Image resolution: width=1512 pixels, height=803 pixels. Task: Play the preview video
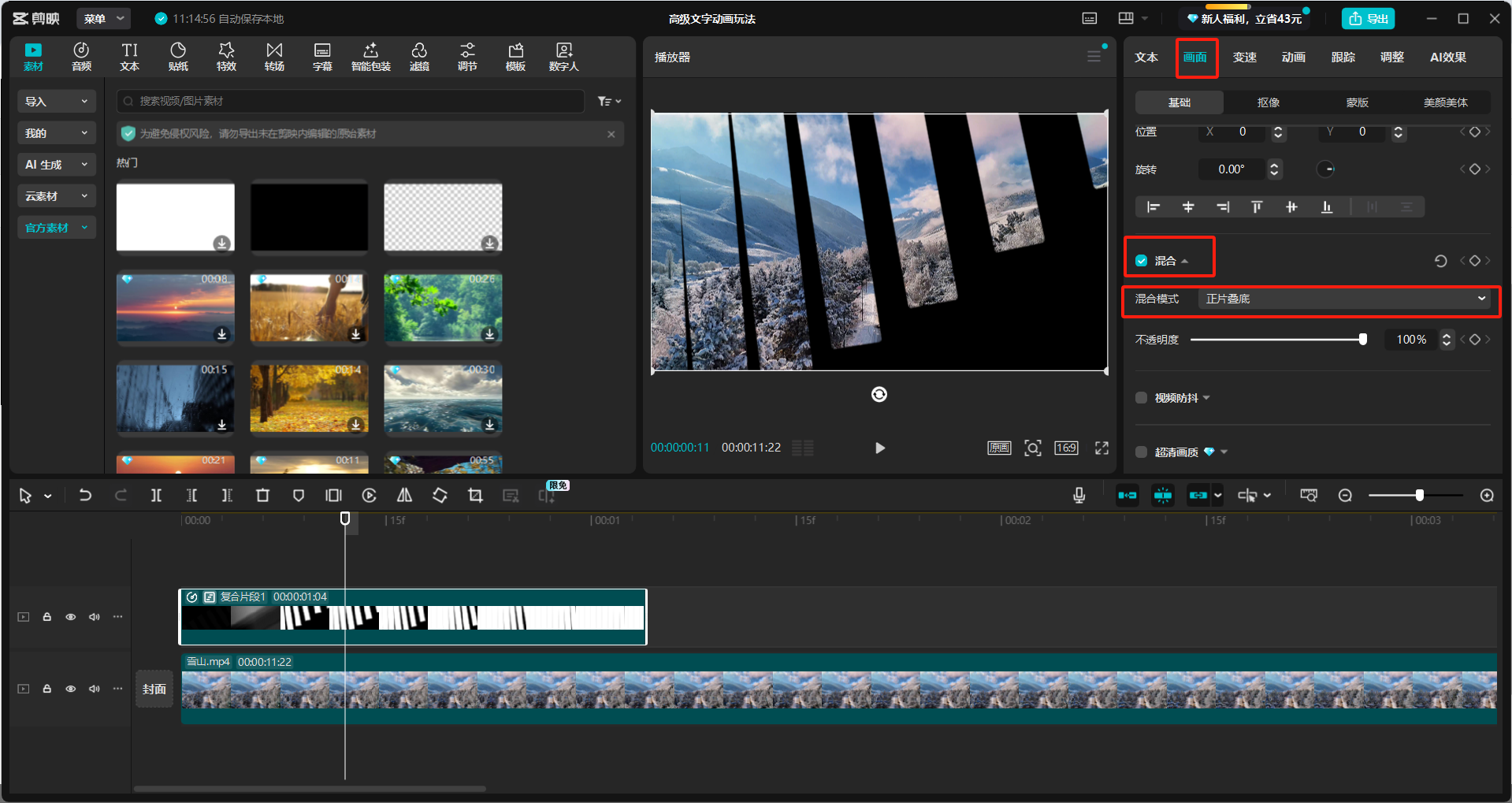click(x=879, y=448)
